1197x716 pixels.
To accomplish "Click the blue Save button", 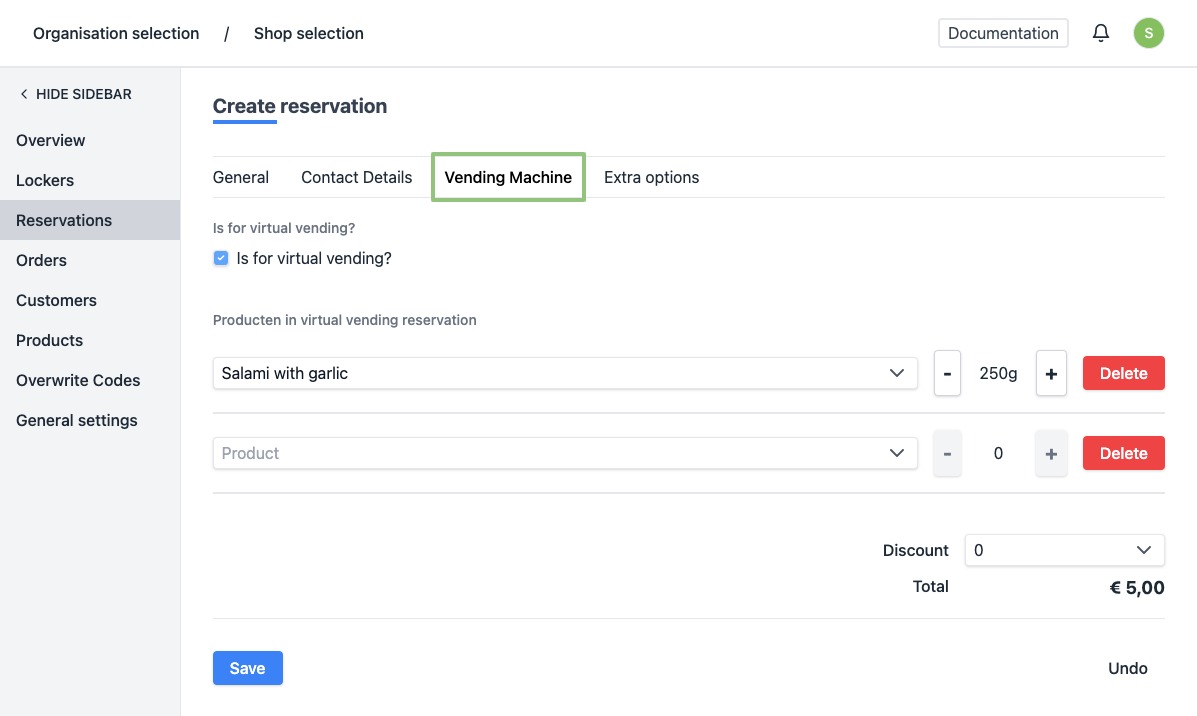I will point(247,668).
